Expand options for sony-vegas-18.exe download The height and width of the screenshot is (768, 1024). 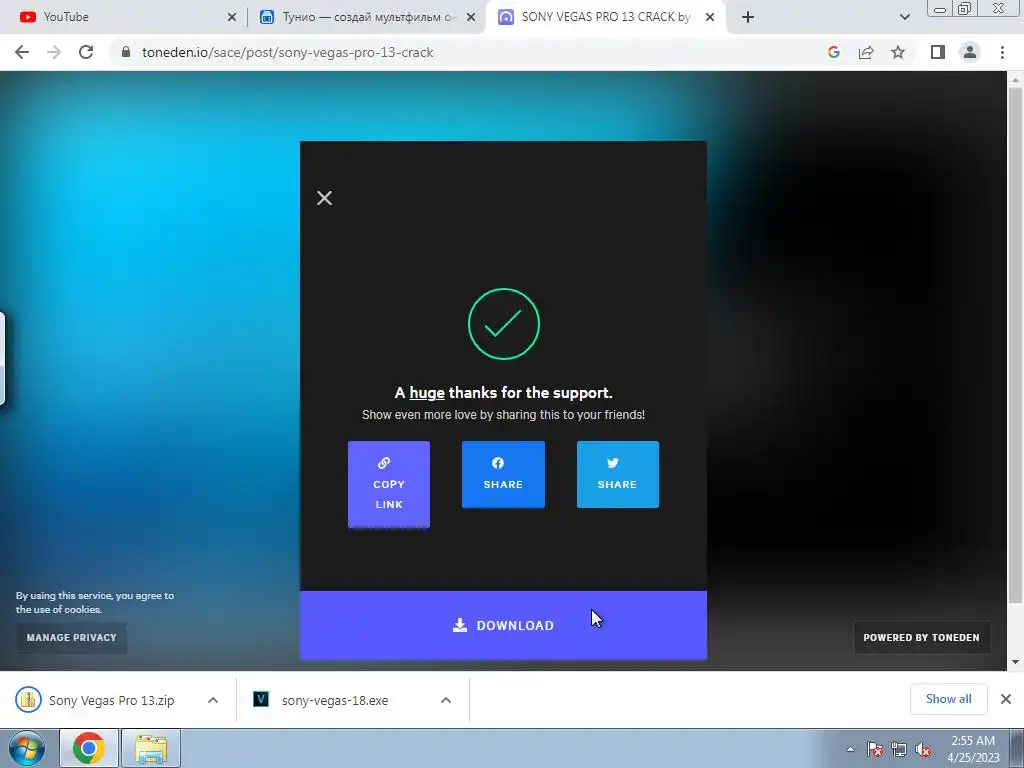click(446, 700)
